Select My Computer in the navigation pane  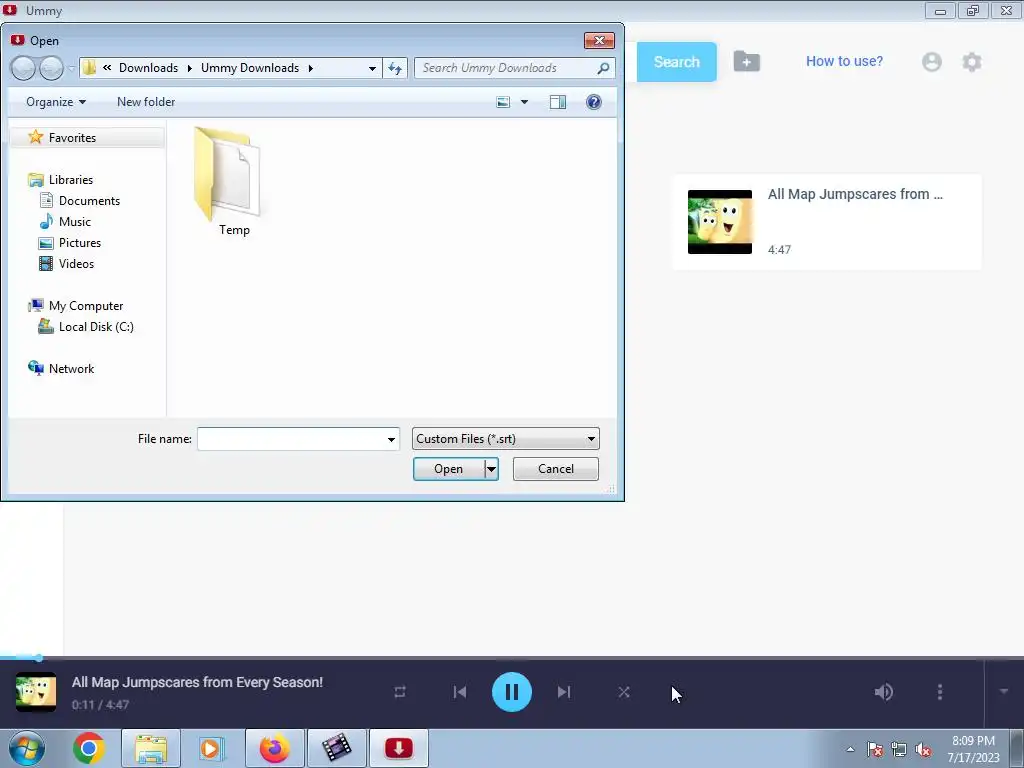86,306
